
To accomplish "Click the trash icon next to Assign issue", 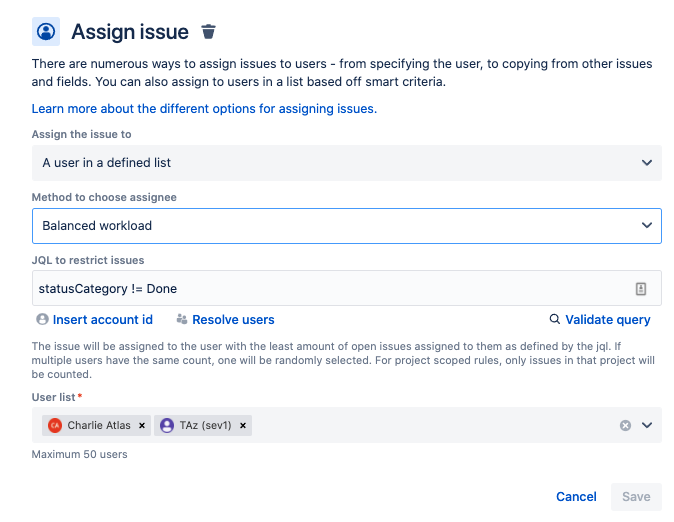I will [x=208, y=31].
